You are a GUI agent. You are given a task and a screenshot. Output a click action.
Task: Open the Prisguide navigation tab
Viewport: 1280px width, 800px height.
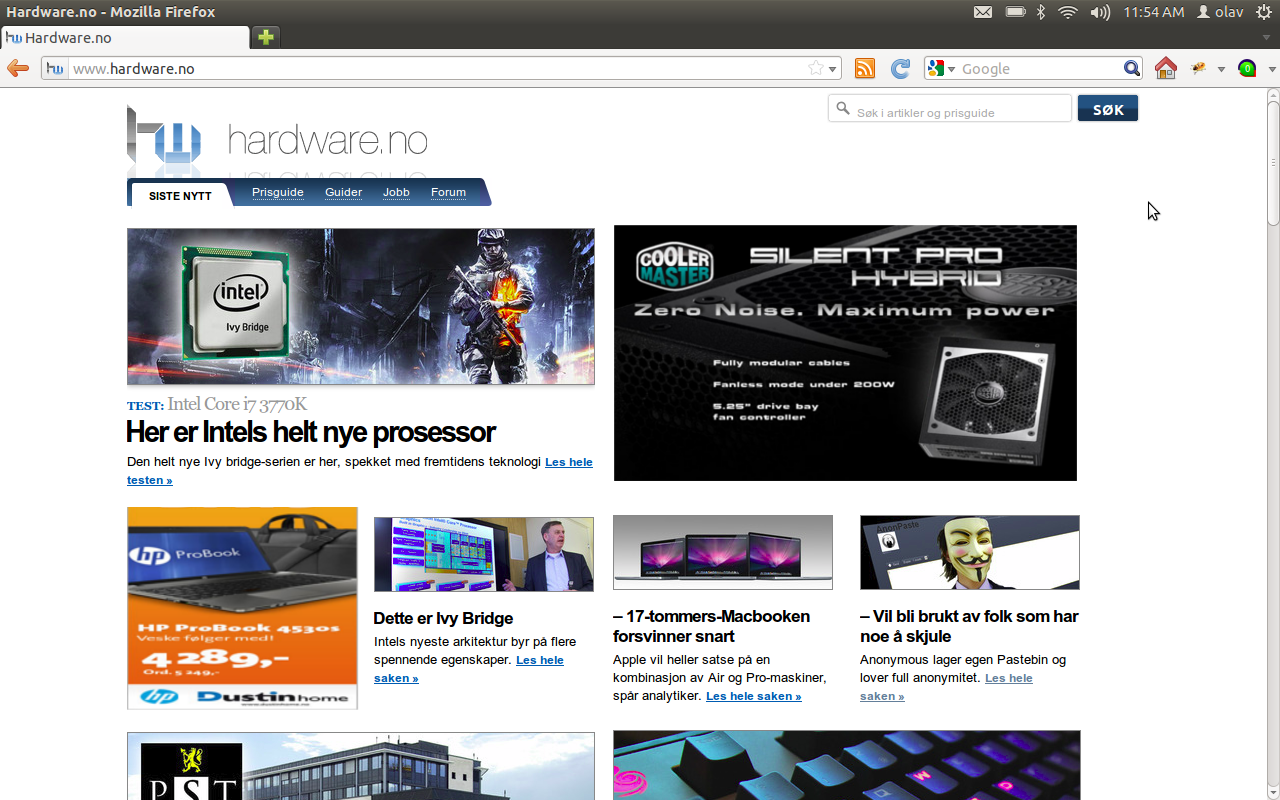click(278, 192)
